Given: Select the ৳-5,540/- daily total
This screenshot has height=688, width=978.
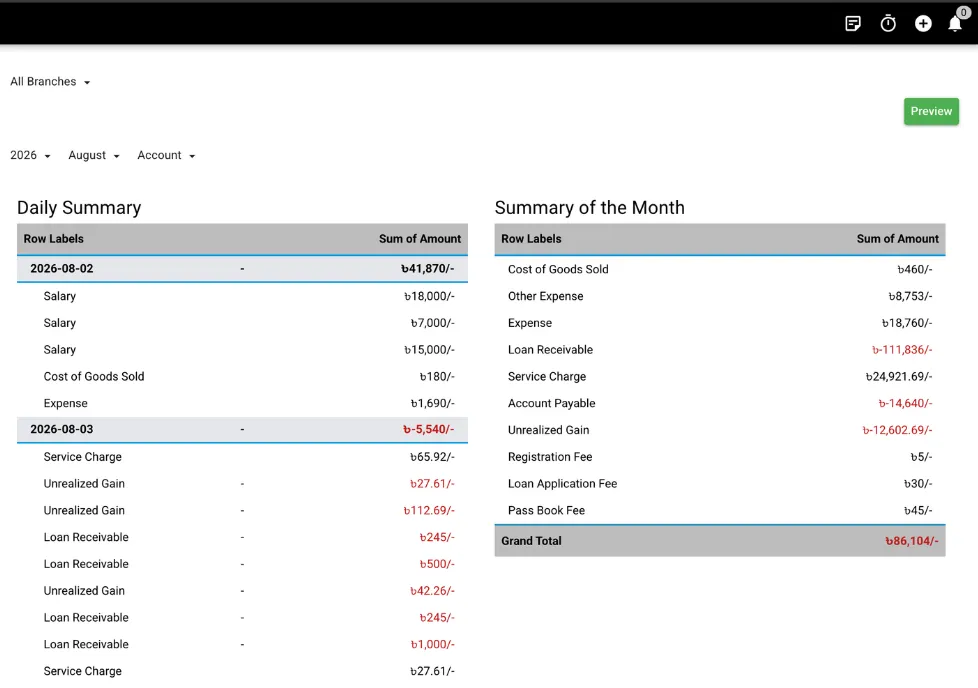Looking at the screenshot, I should (428, 429).
